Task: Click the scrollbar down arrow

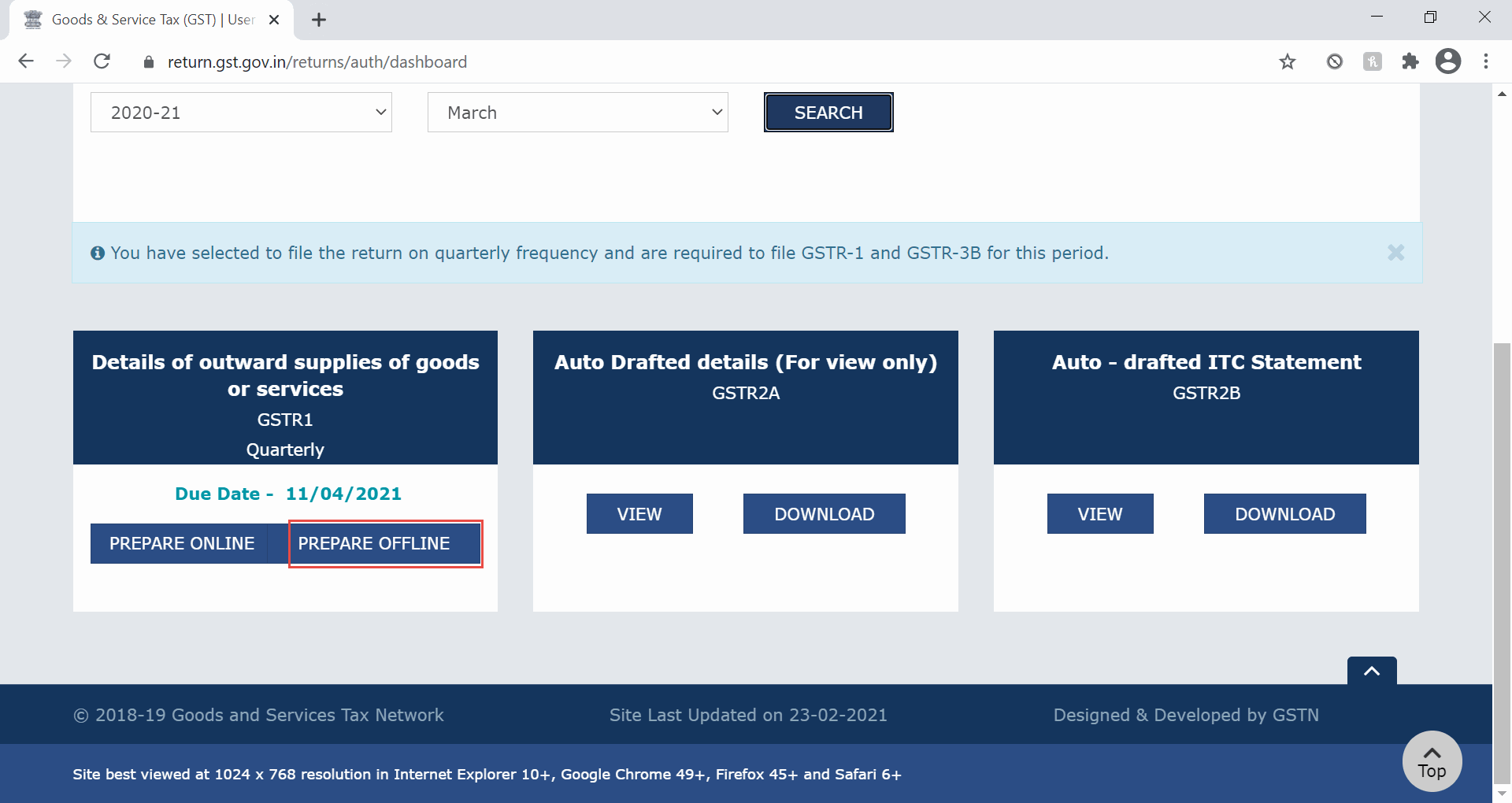Action: point(1502,794)
